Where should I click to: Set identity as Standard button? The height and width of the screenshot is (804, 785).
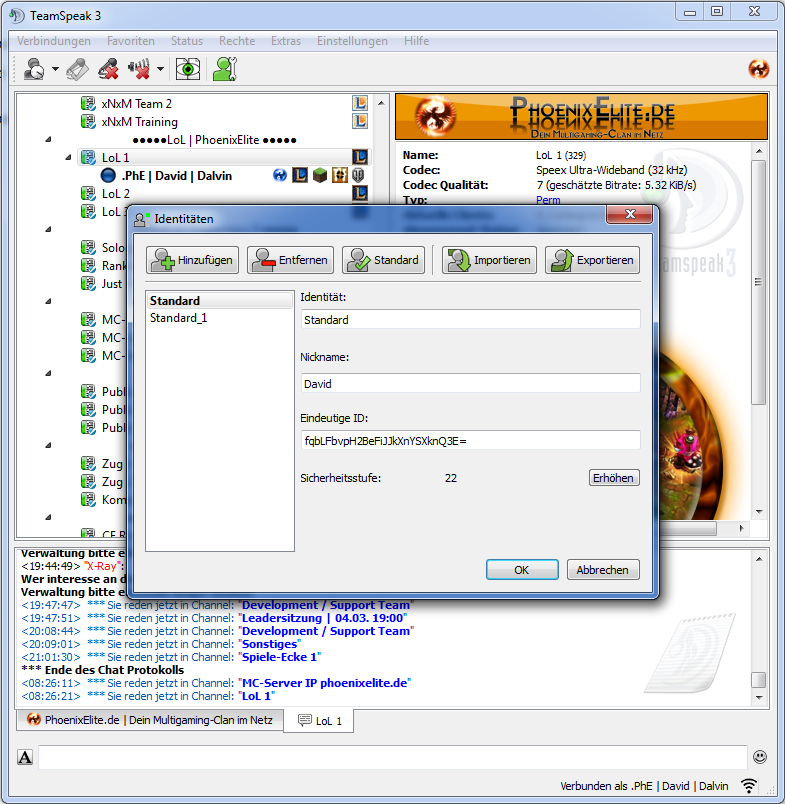(384, 260)
